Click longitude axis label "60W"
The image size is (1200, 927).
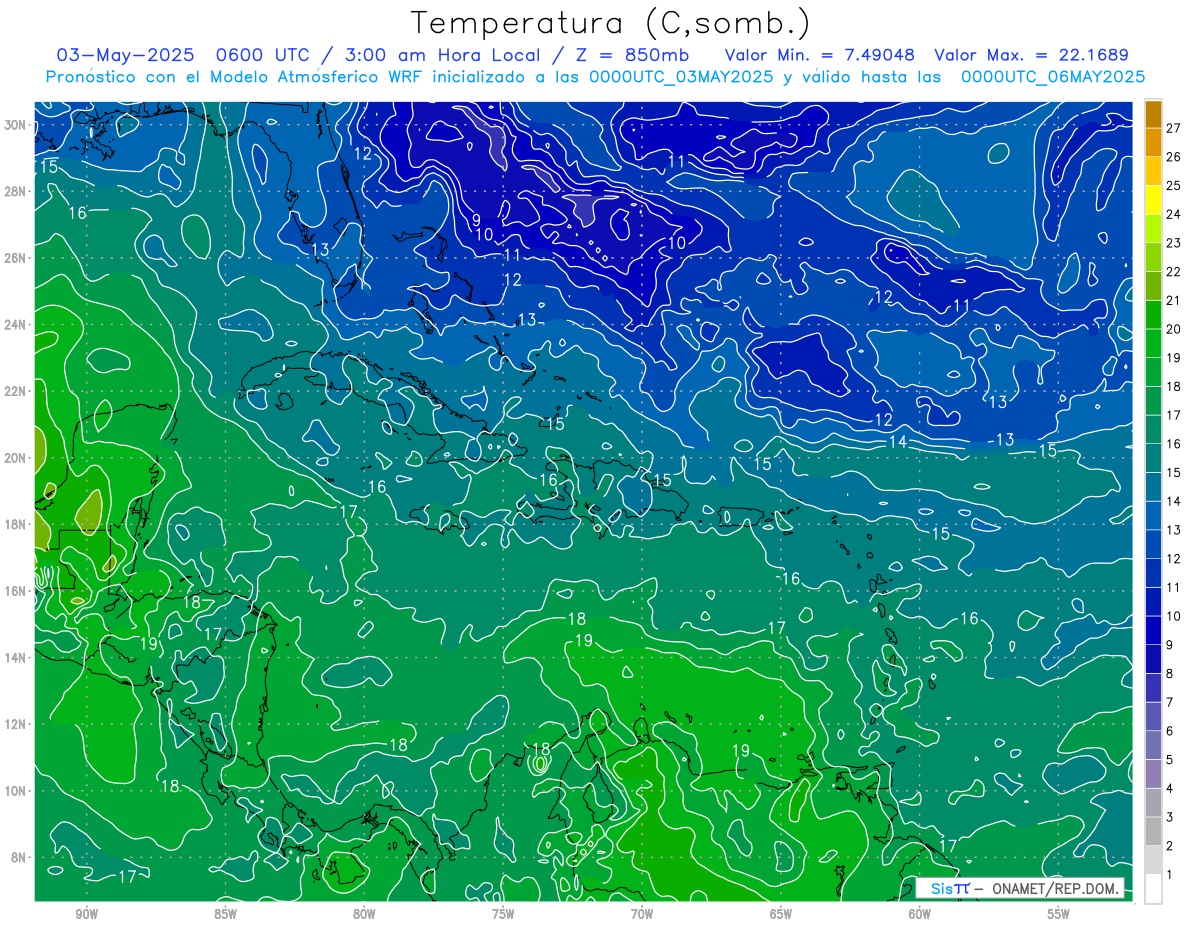(x=920, y=914)
